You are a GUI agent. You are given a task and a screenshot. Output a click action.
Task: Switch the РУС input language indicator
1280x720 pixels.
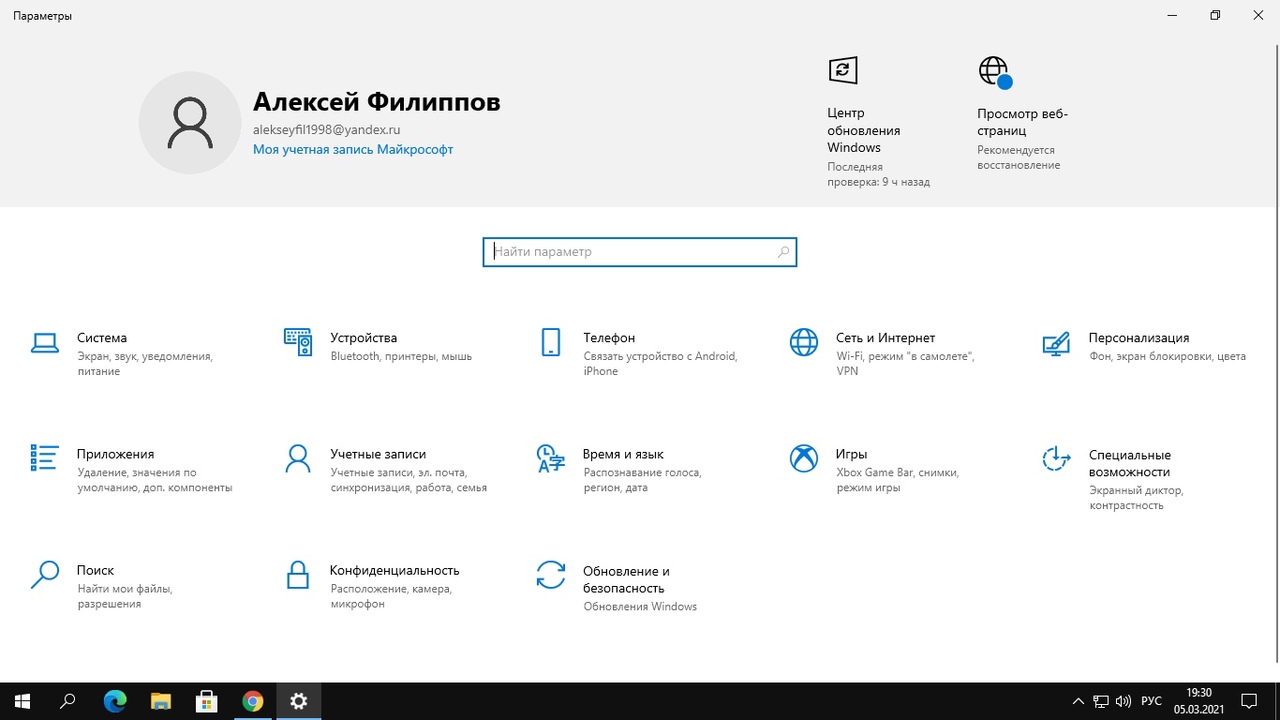[x=1151, y=701]
